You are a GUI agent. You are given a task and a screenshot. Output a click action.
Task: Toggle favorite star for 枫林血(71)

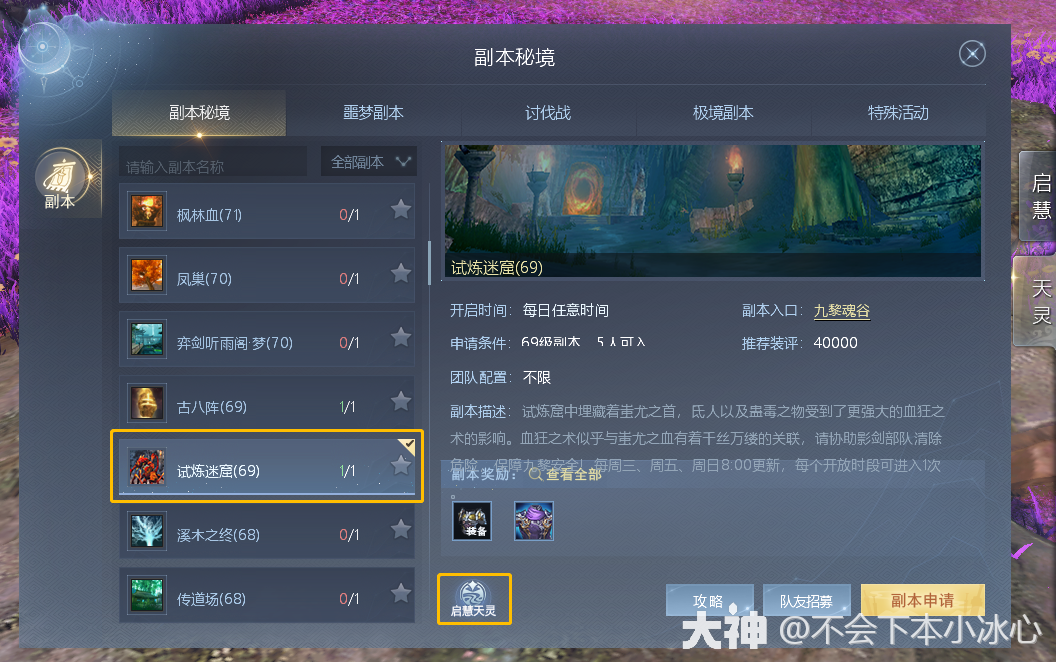[x=401, y=209]
